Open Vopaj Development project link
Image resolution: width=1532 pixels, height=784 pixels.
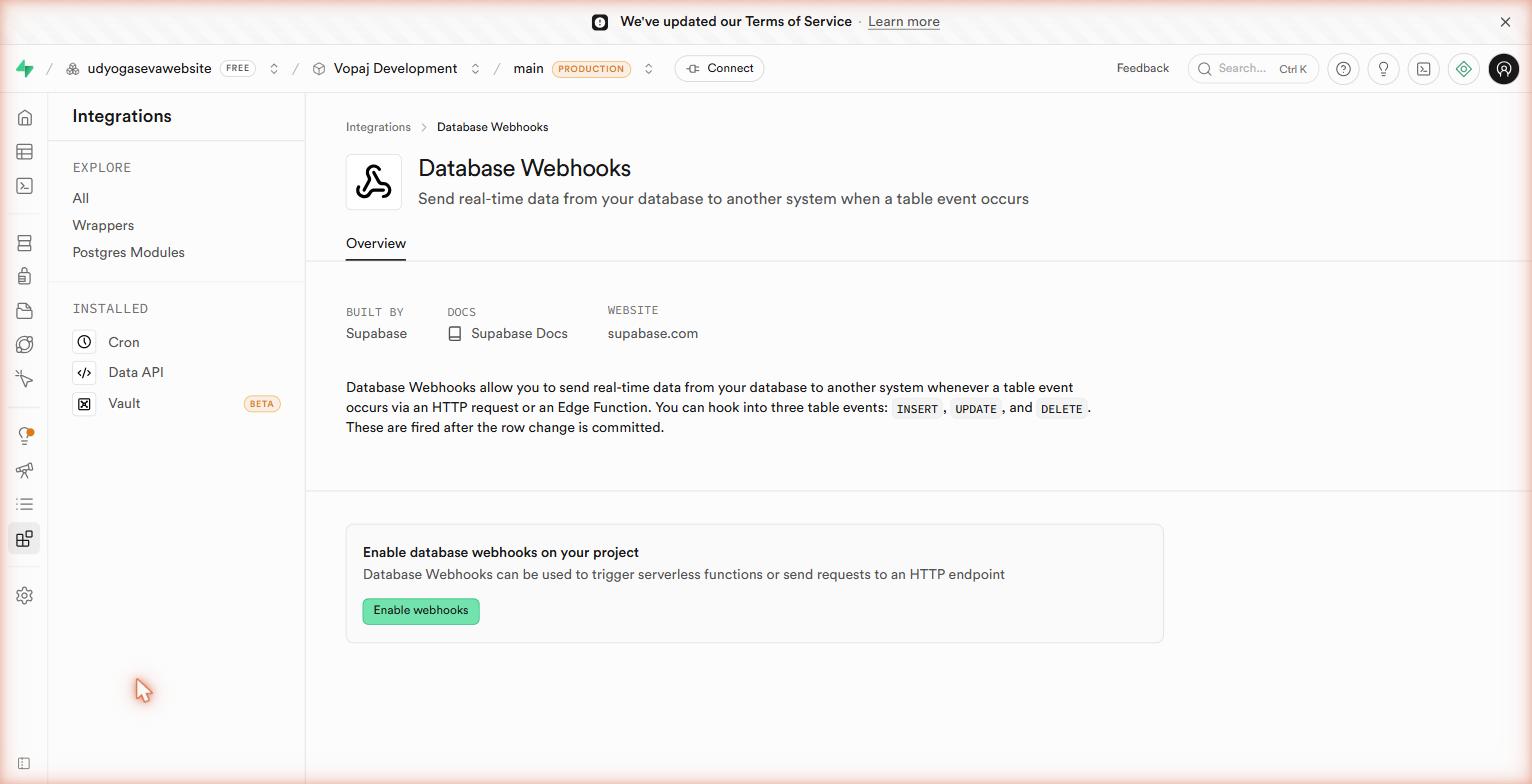(395, 69)
